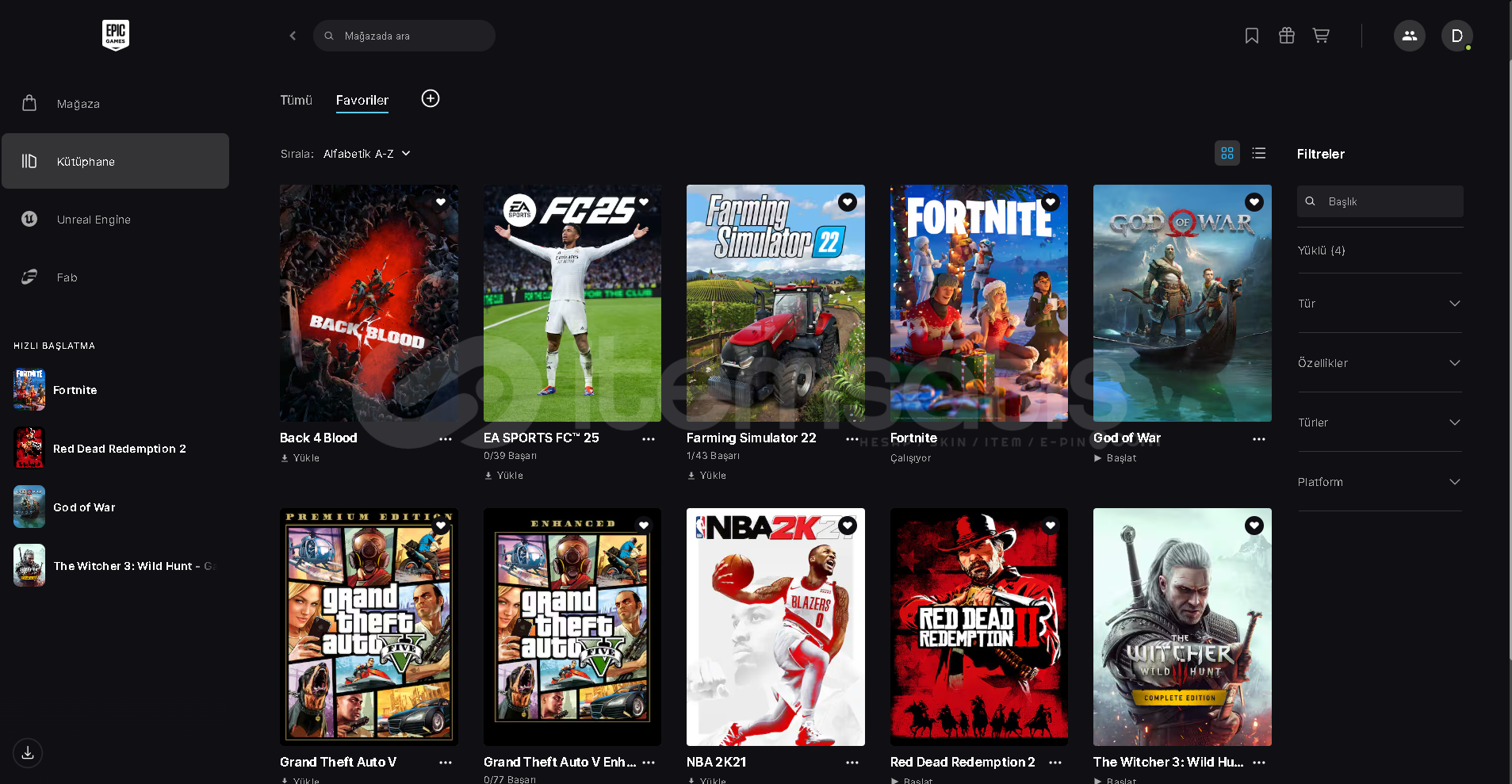Unfavorite The Witcher 3 heart
Screen dimensions: 1512x784
coord(1254,526)
